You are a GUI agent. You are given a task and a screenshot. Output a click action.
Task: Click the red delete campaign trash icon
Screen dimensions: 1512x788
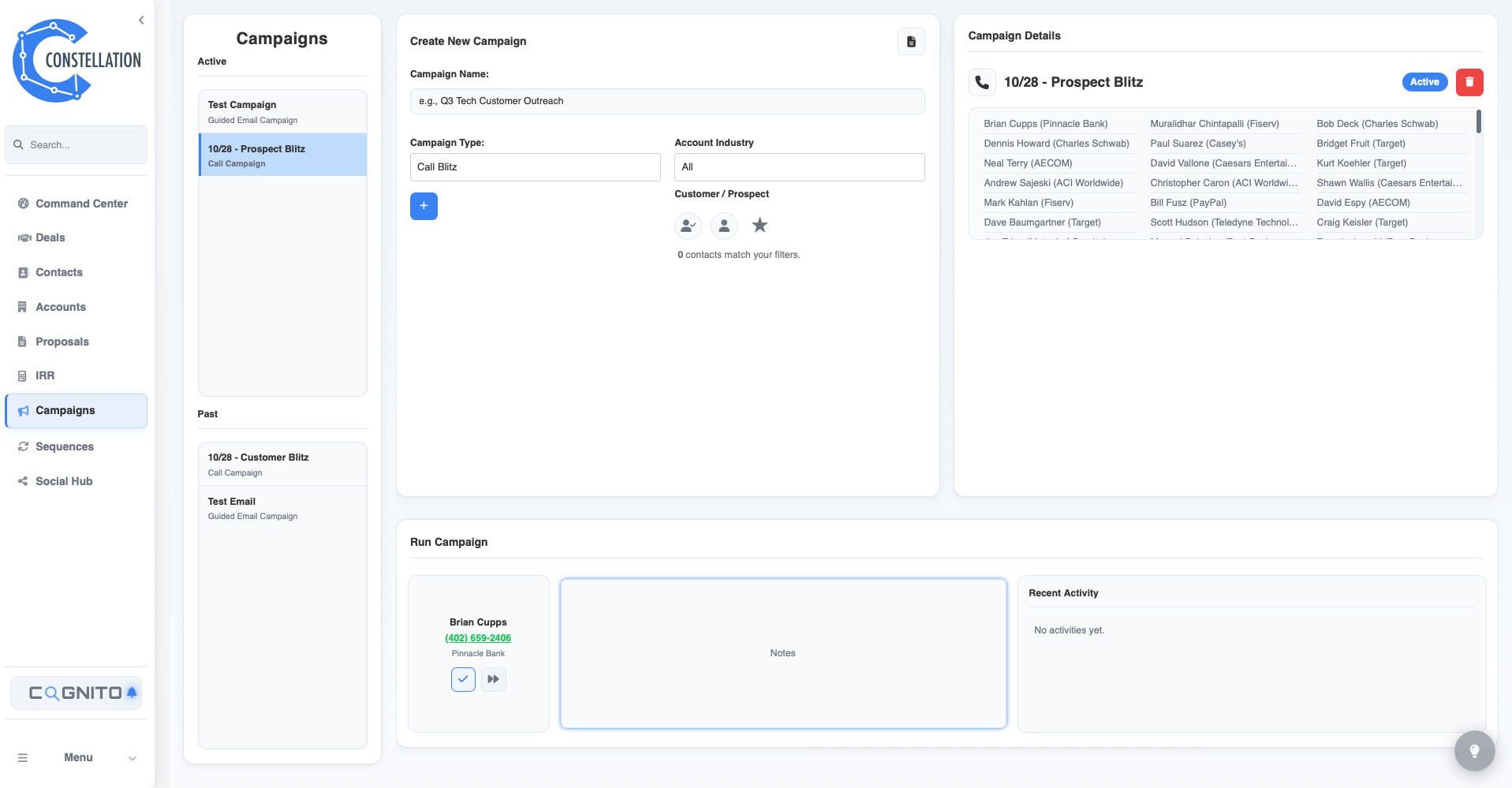point(1469,82)
